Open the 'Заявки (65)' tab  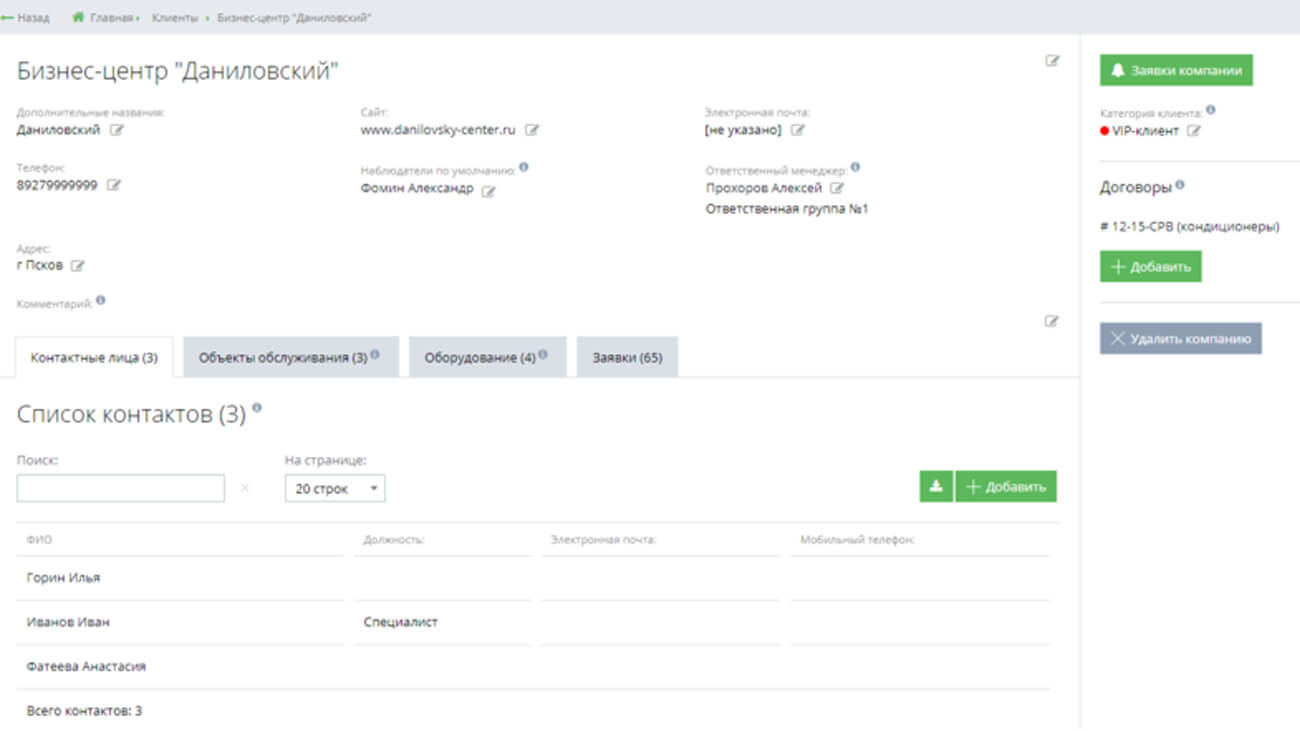[x=627, y=358]
